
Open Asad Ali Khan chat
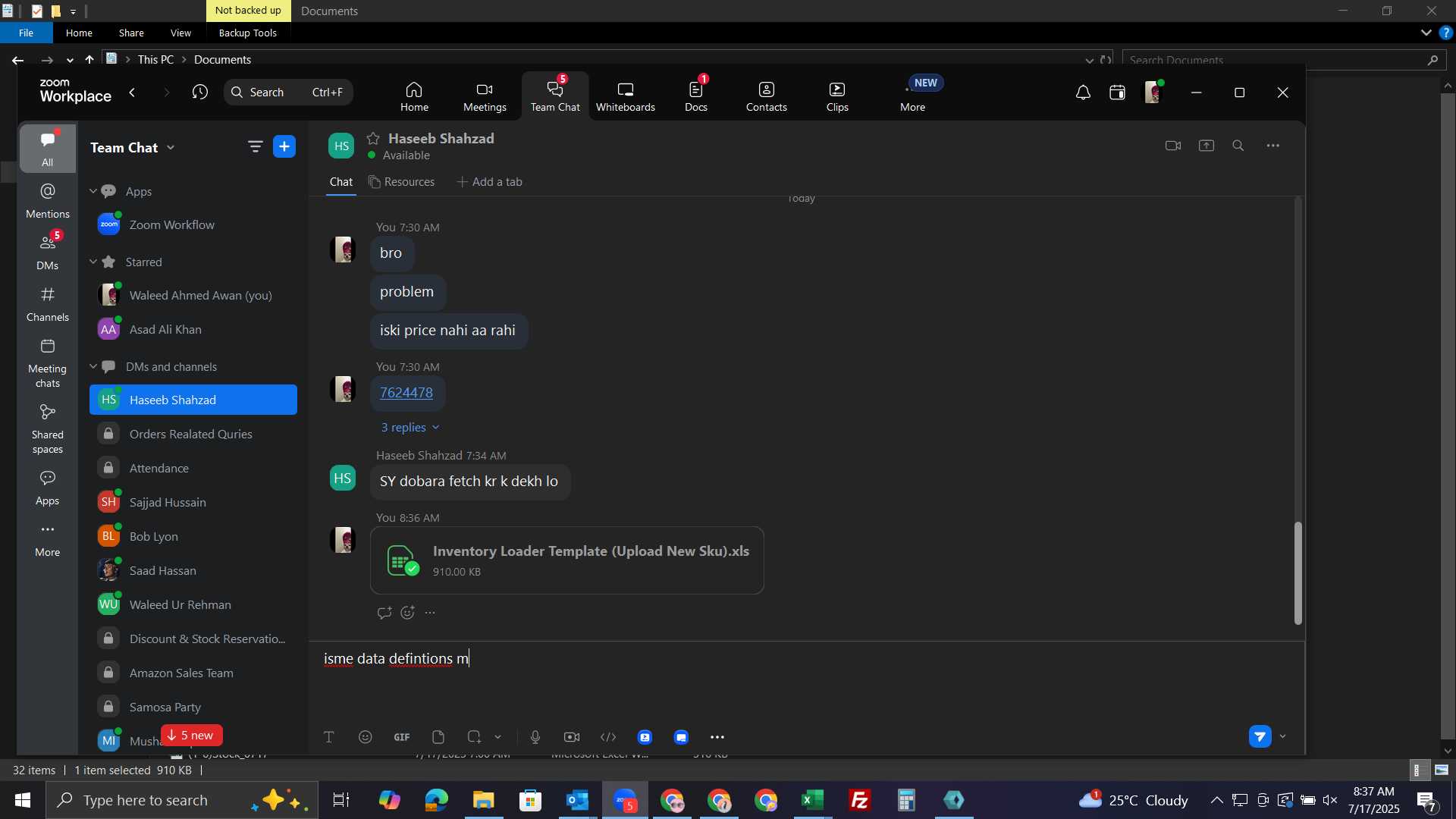point(193,330)
